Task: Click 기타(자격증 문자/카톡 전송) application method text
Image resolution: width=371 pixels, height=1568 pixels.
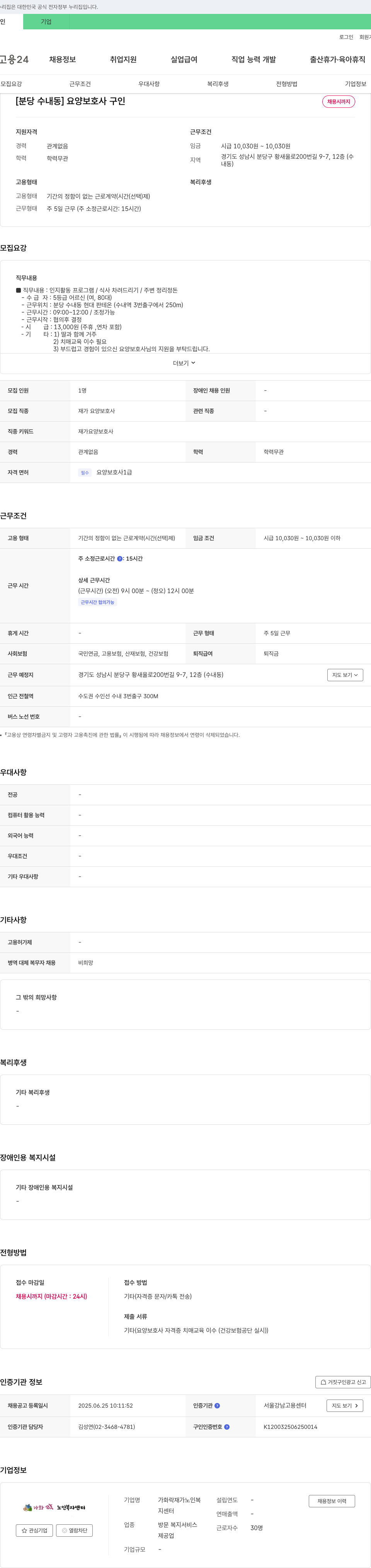Action: [x=158, y=1296]
